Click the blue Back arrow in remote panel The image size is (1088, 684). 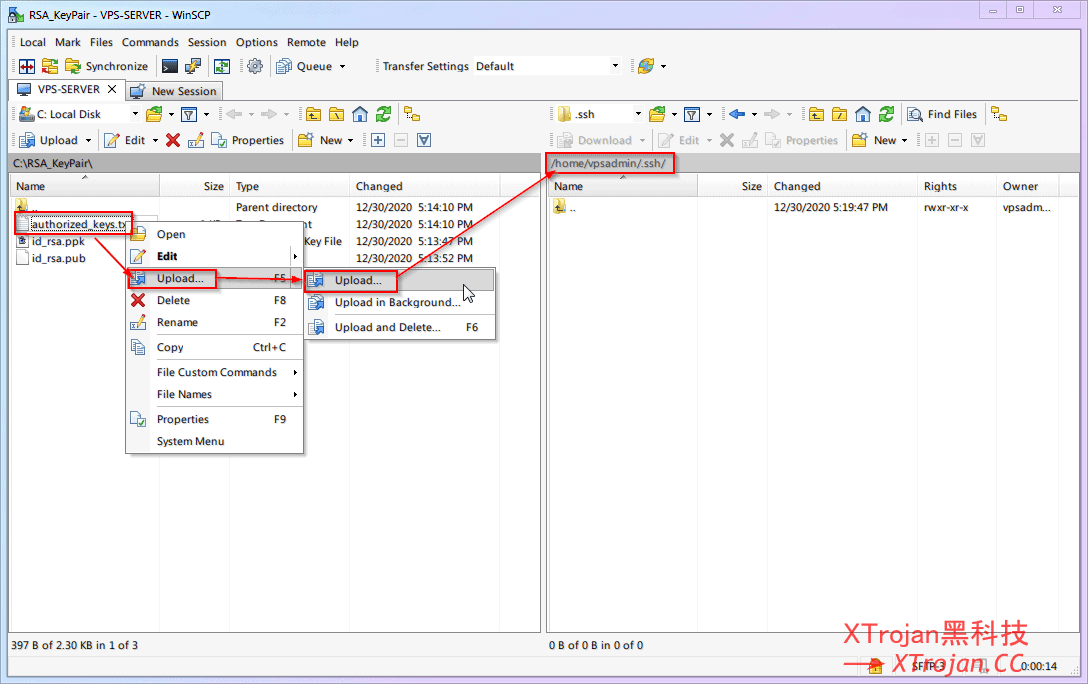click(x=737, y=114)
